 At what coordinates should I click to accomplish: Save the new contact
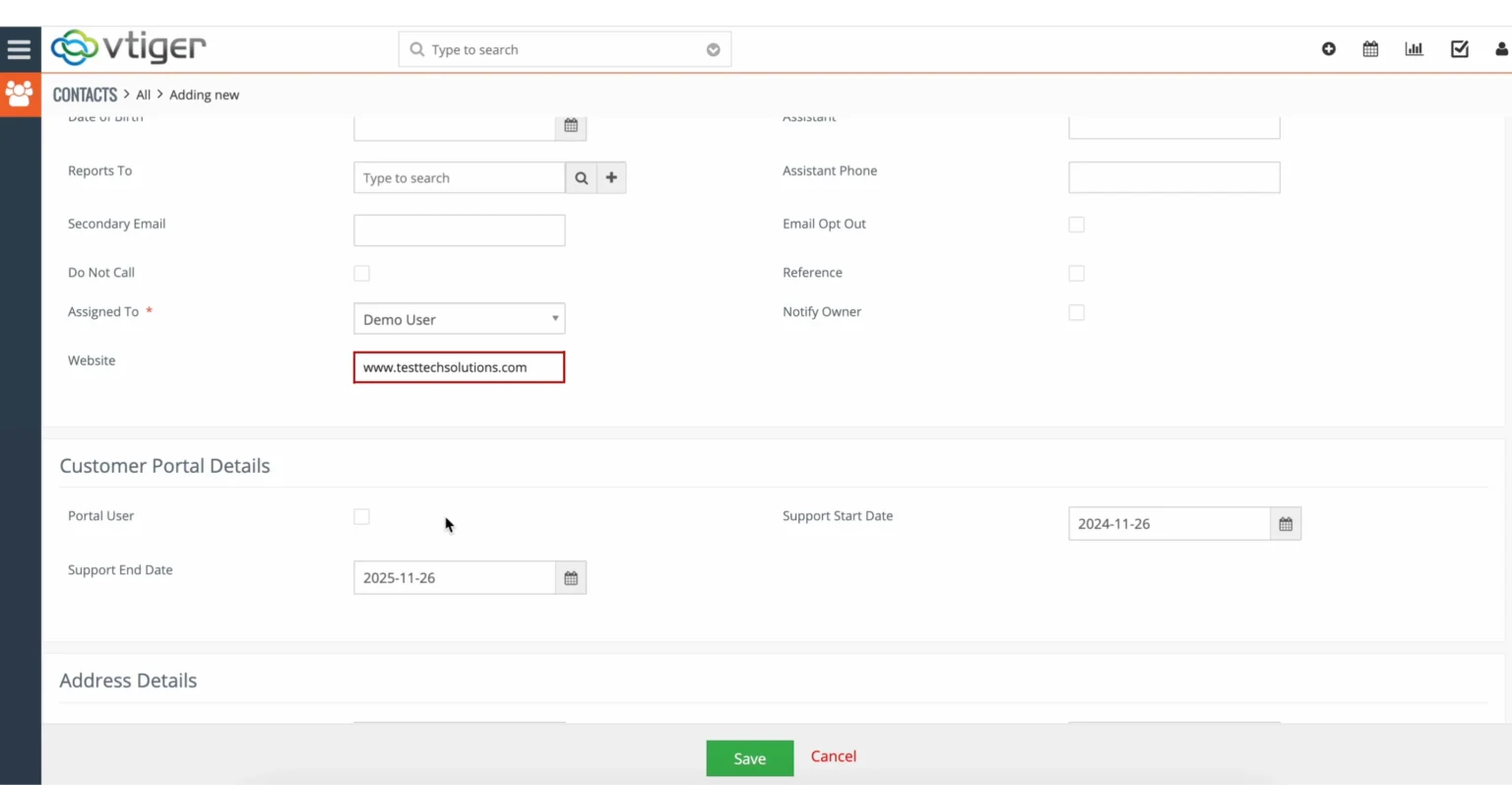pos(749,756)
